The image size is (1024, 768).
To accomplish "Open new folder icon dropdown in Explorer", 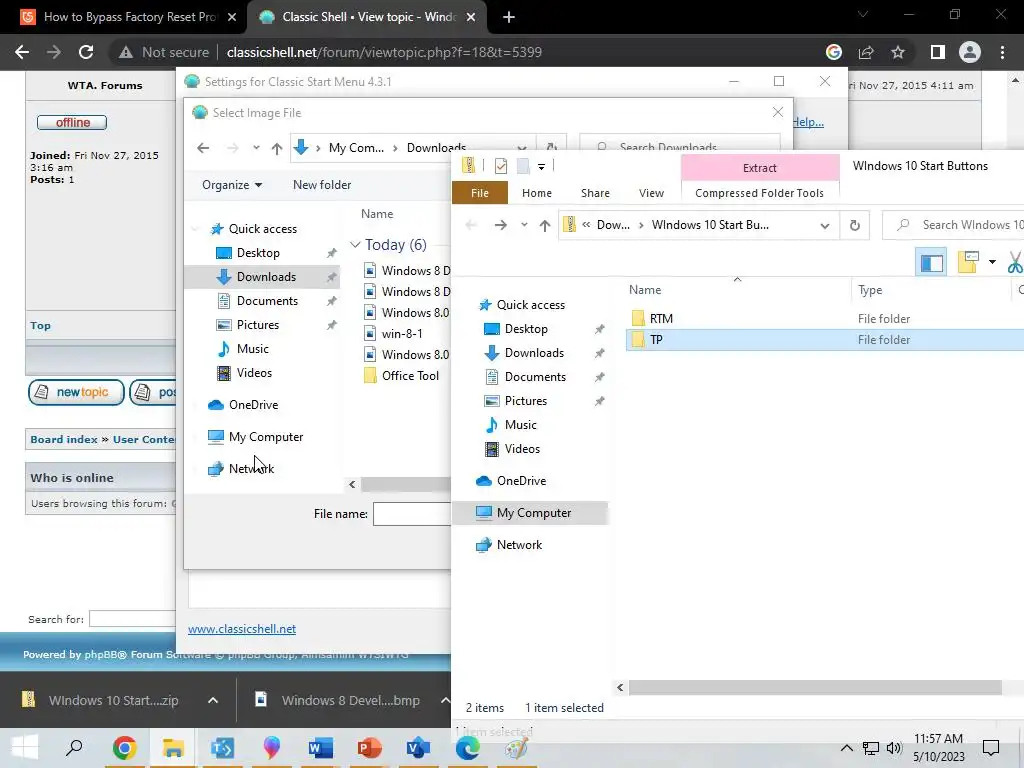I will pos(992,262).
